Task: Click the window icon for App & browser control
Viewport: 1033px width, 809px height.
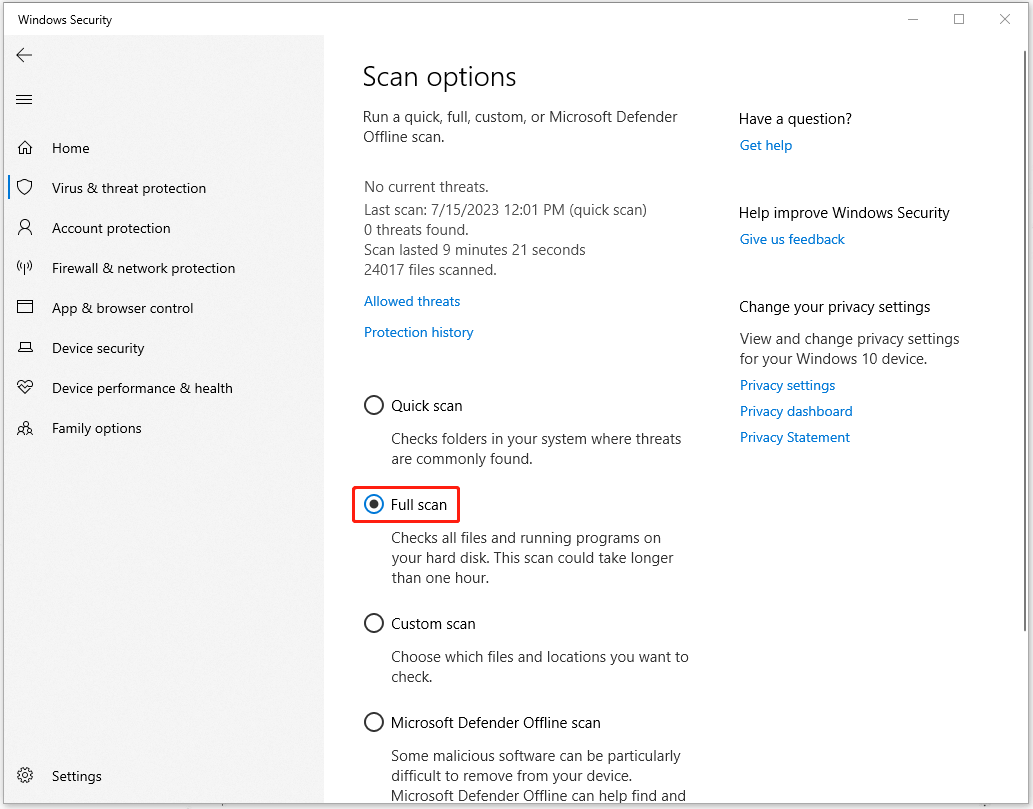Action: pos(25,307)
